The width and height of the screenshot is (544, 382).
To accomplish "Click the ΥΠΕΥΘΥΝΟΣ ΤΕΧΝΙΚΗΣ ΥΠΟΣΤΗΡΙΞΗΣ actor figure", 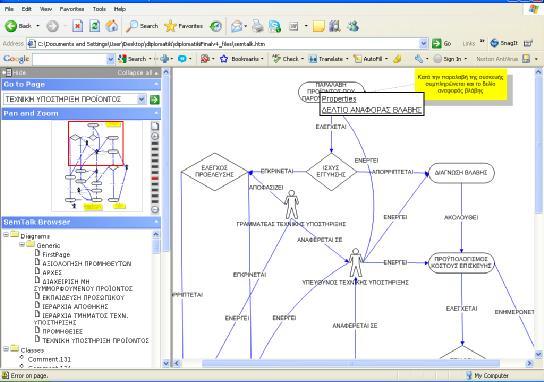I will click(x=356, y=262).
